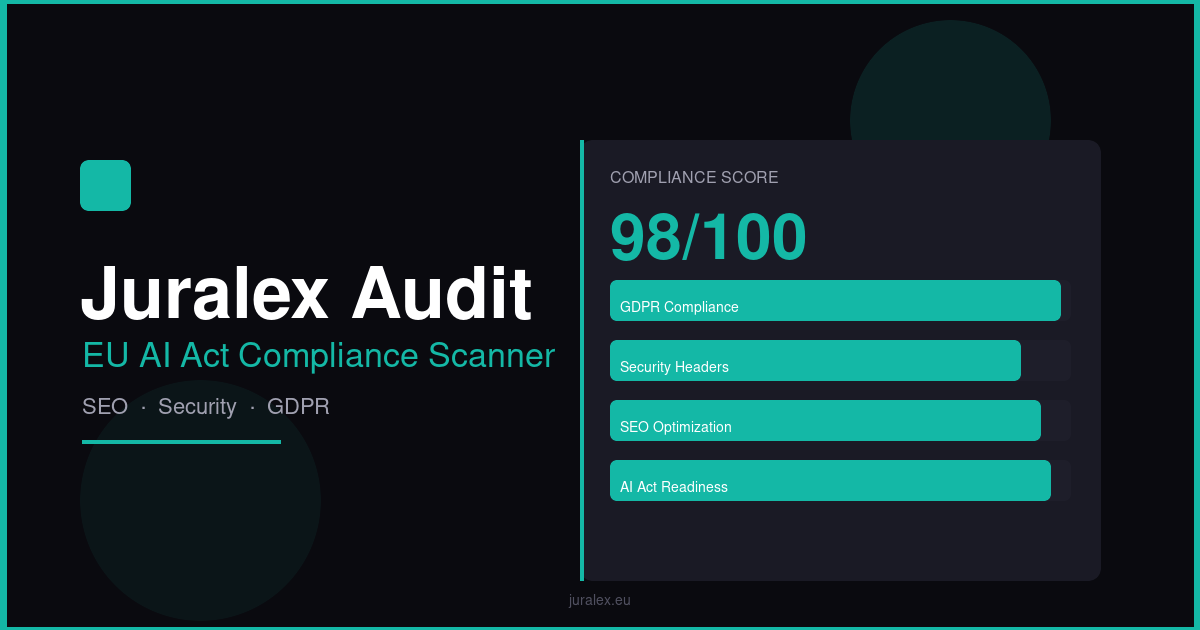
Task: Select the Security tag under the subtitle
Action: (x=197, y=407)
